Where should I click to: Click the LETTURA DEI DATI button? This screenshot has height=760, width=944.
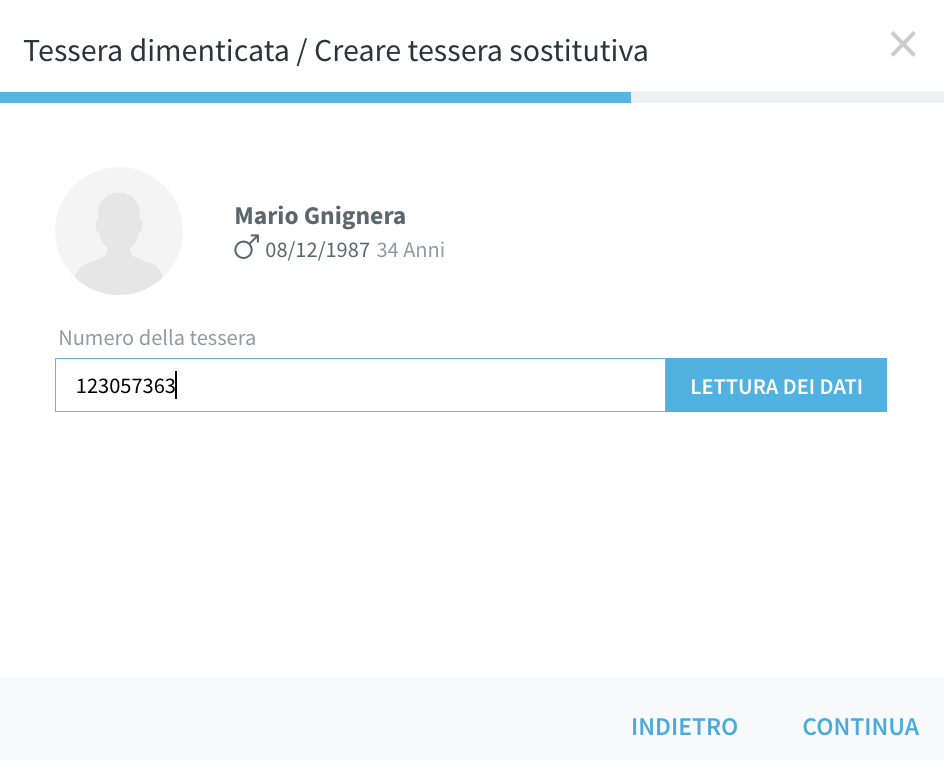click(776, 385)
